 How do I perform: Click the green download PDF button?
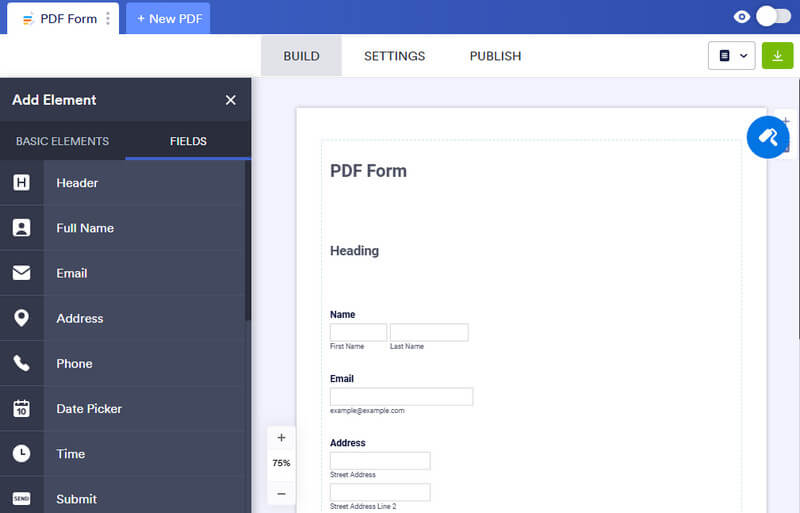[x=777, y=56]
